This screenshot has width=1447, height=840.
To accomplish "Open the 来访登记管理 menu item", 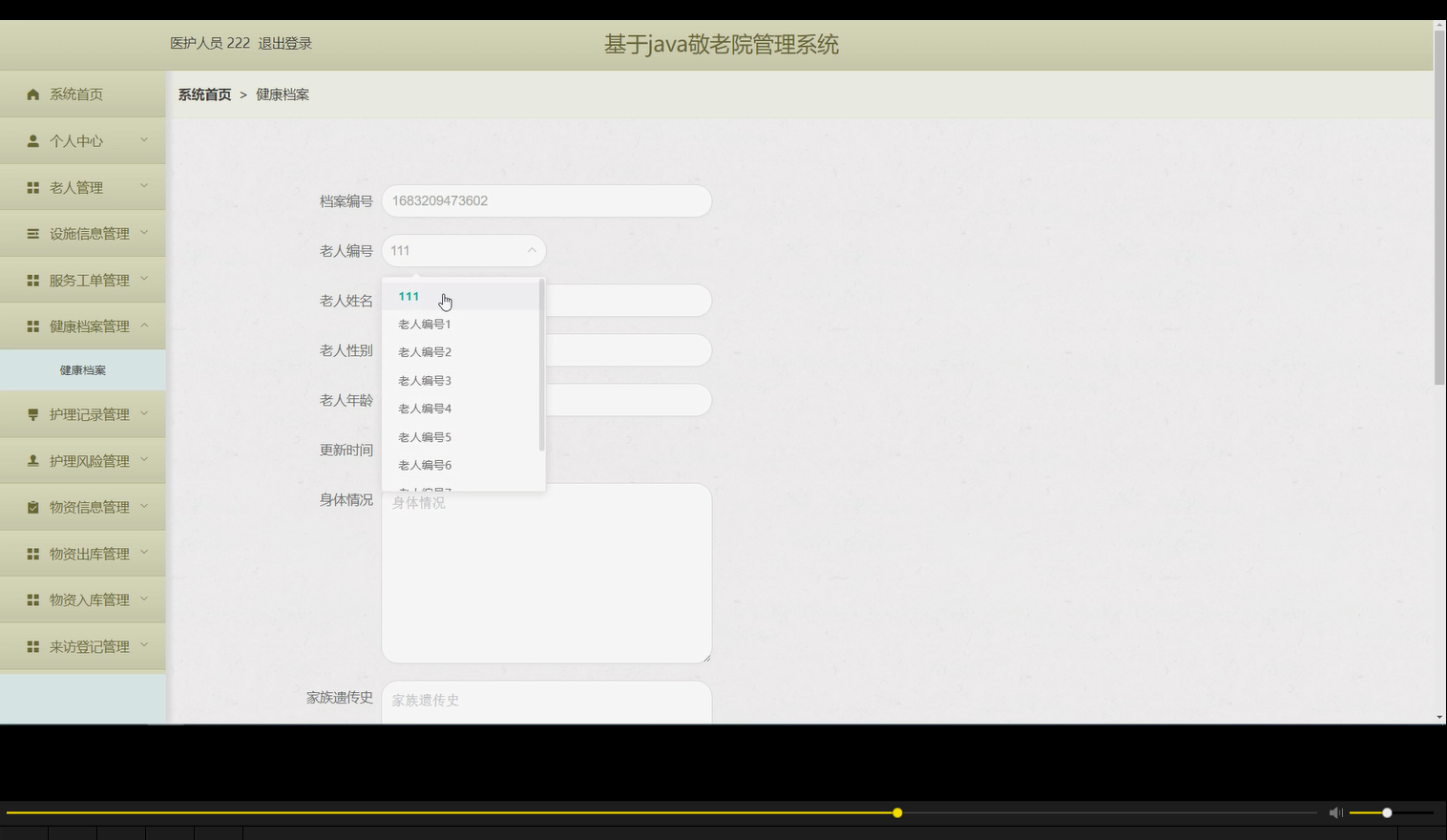I will (83, 646).
